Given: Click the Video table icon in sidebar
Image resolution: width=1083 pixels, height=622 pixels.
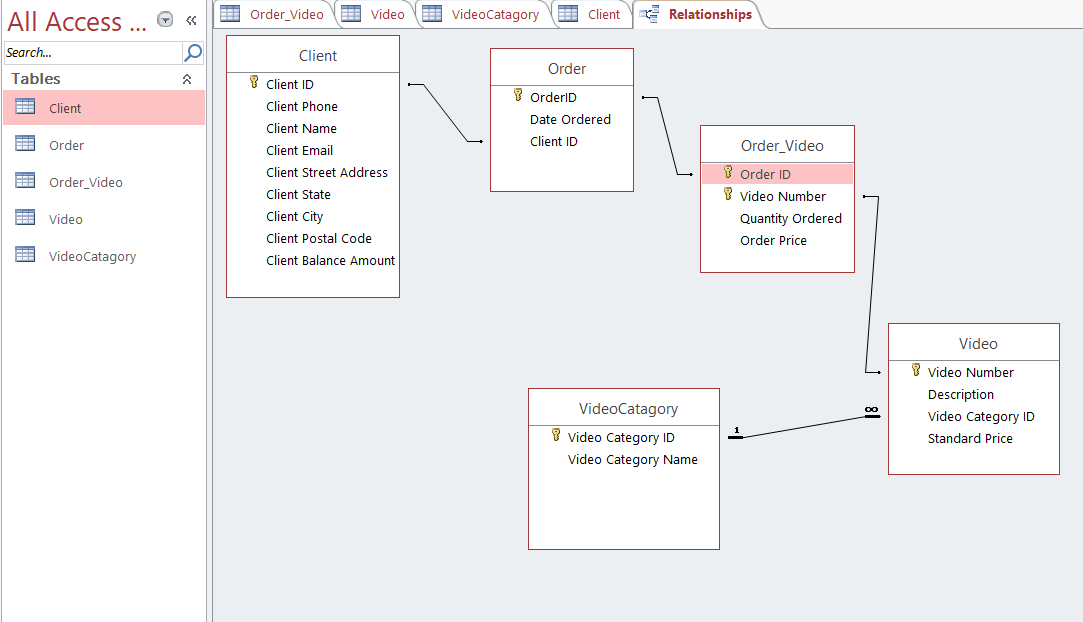Looking at the screenshot, I should pos(26,219).
